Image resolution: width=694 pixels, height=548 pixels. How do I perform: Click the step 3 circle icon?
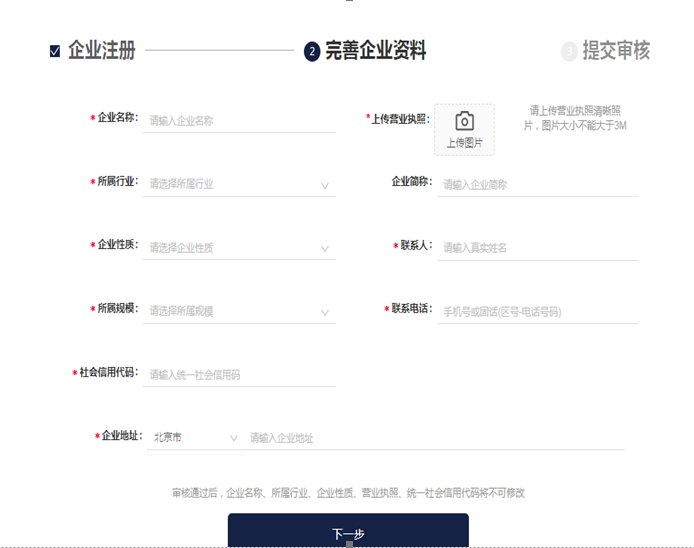pyautogui.click(x=569, y=51)
